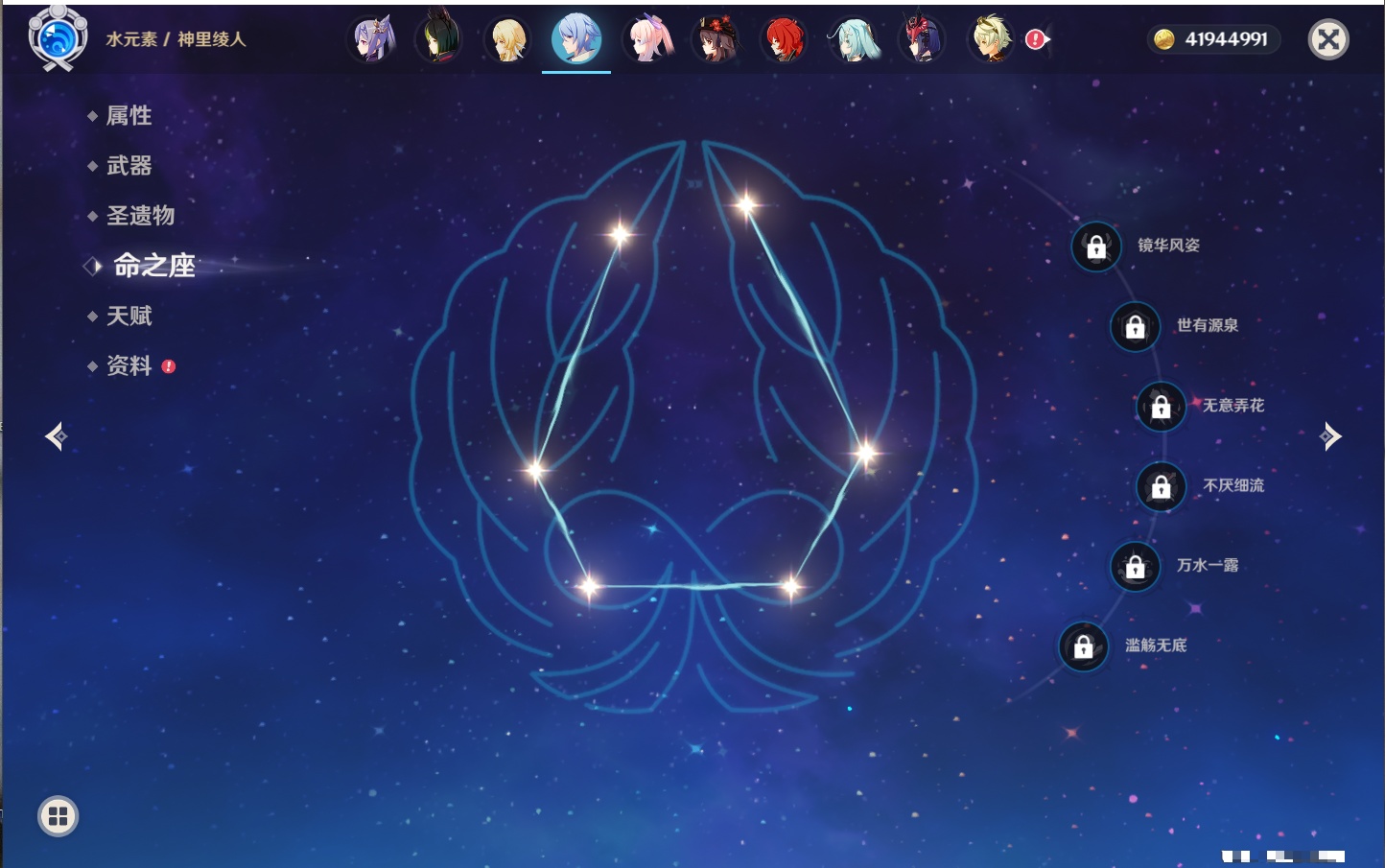This screenshot has width=1385, height=868.
Task: Click the red alert dot beside 资料
Action: tap(169, 366)
